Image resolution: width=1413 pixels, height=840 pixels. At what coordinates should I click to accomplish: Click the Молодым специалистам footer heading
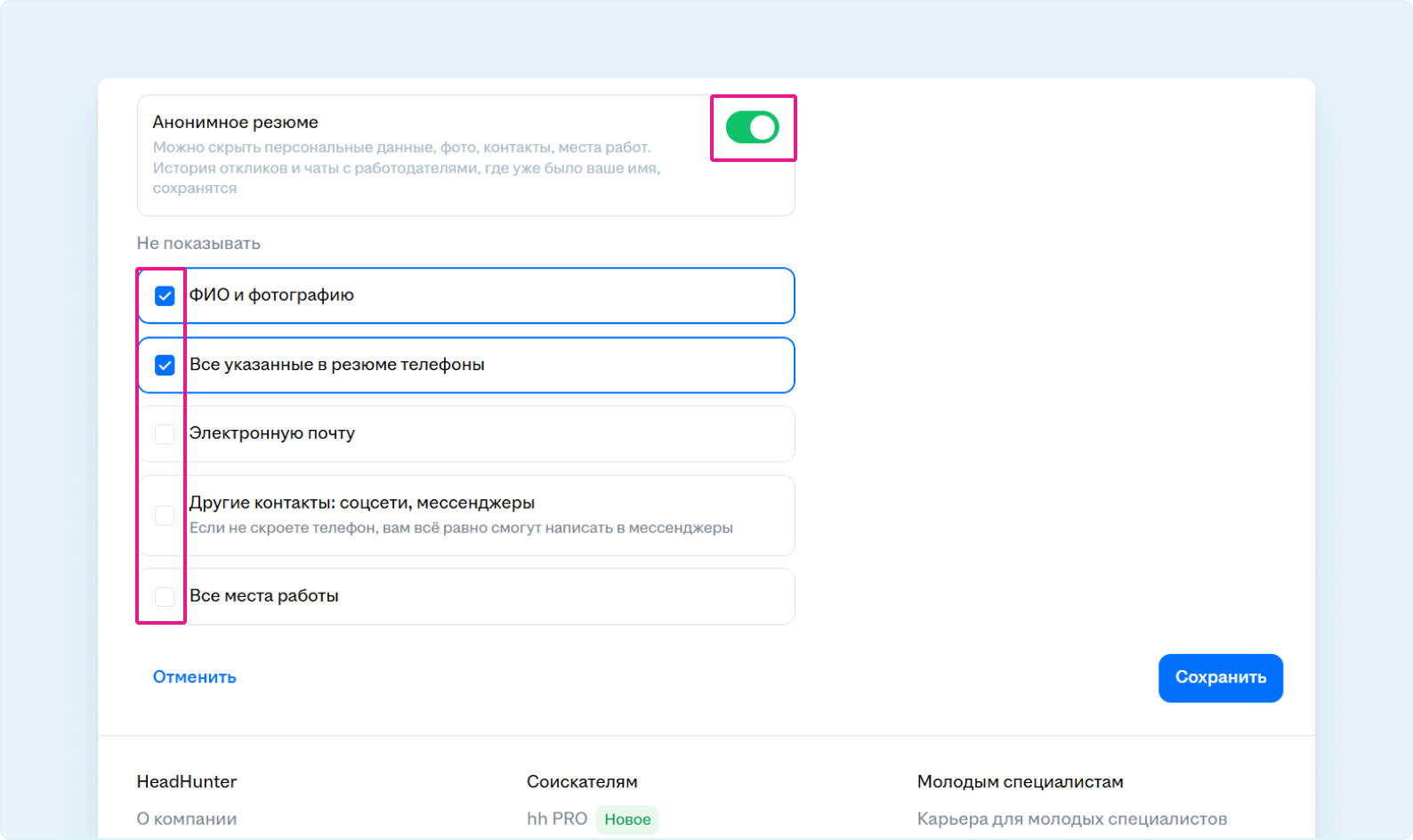tap(1020, 782)
